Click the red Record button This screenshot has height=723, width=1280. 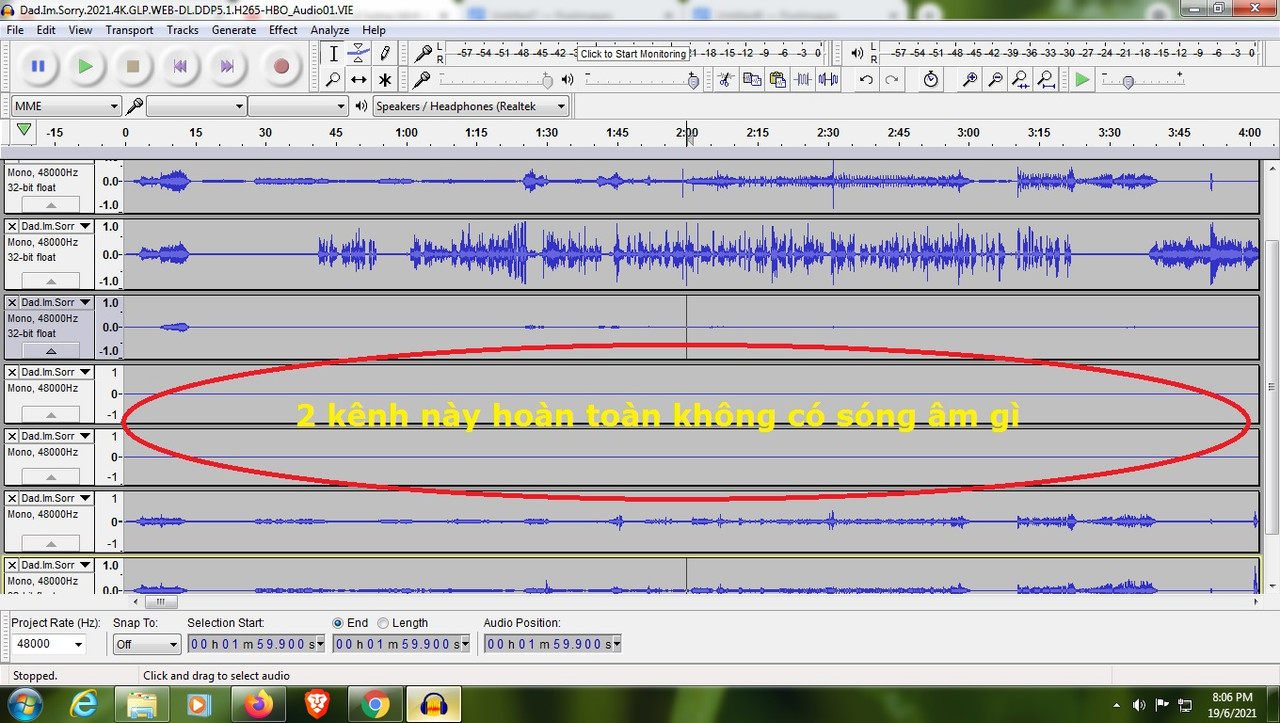pos(281,66)
